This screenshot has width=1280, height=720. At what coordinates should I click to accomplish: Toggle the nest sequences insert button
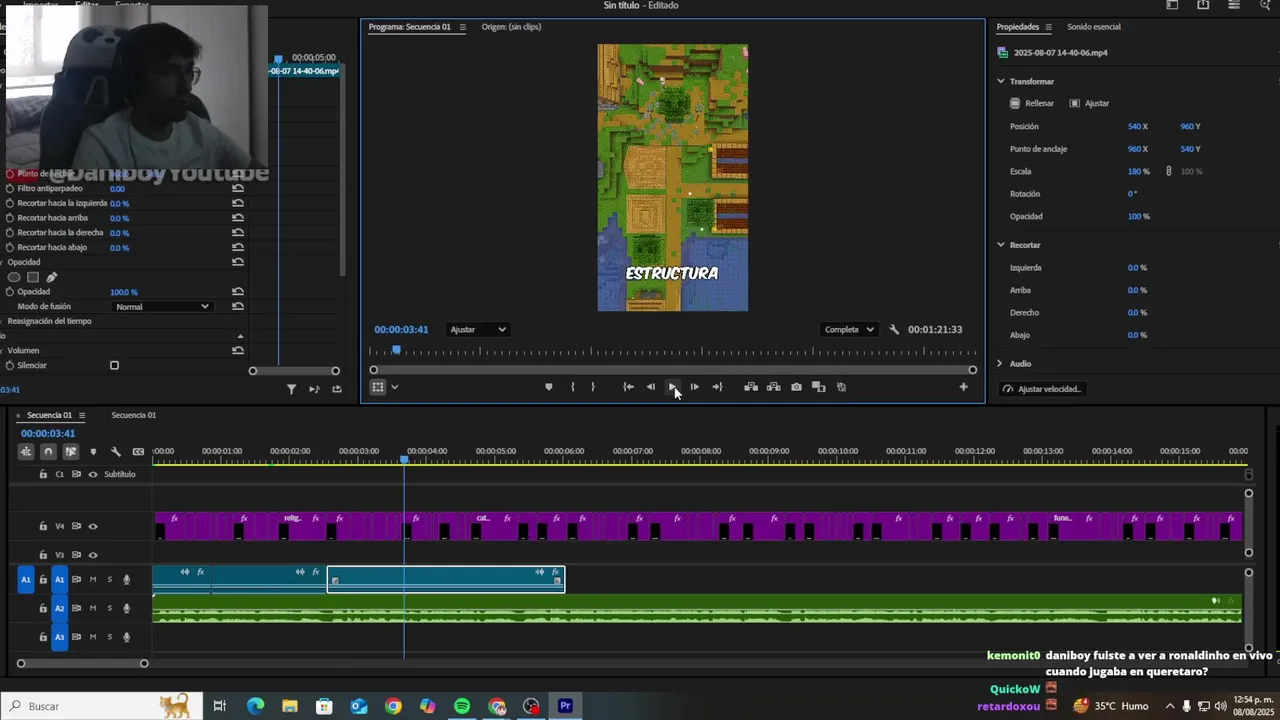(26, 452)
